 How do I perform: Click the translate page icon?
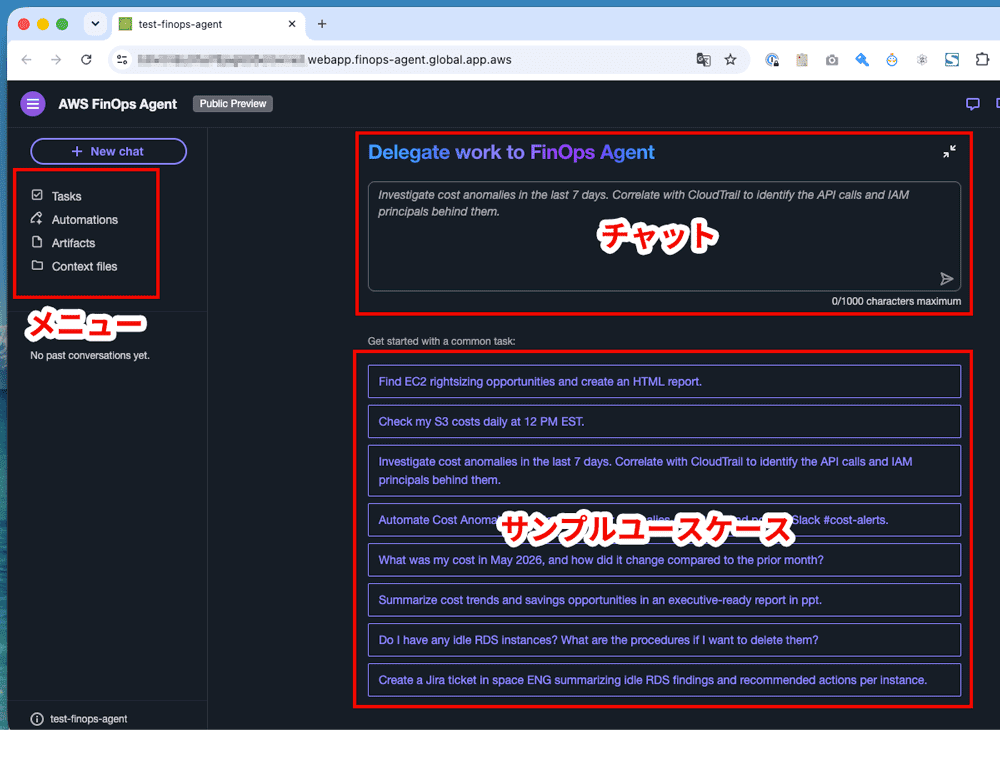703,60
